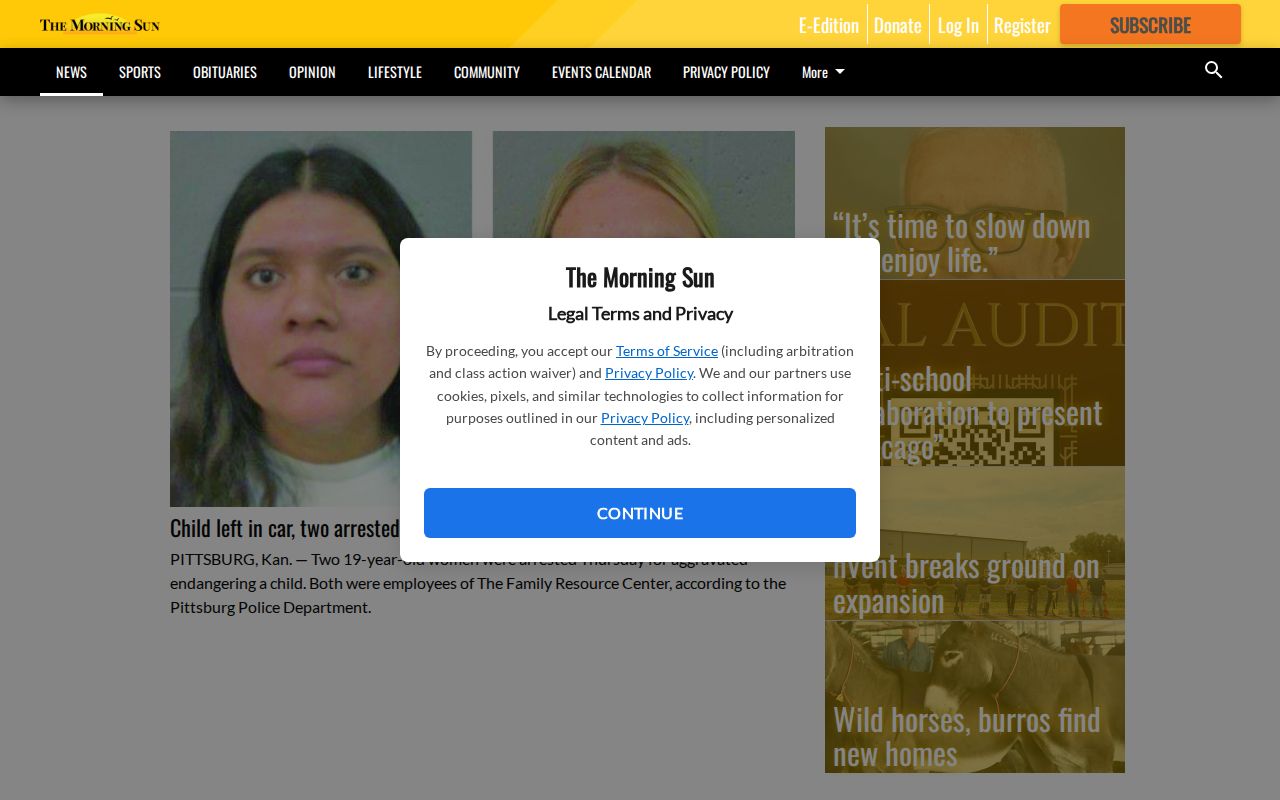1280x800 pixels.
Task: Click Continue in the legal dialog
Action: pyautogui.click(x=640, y=513)
